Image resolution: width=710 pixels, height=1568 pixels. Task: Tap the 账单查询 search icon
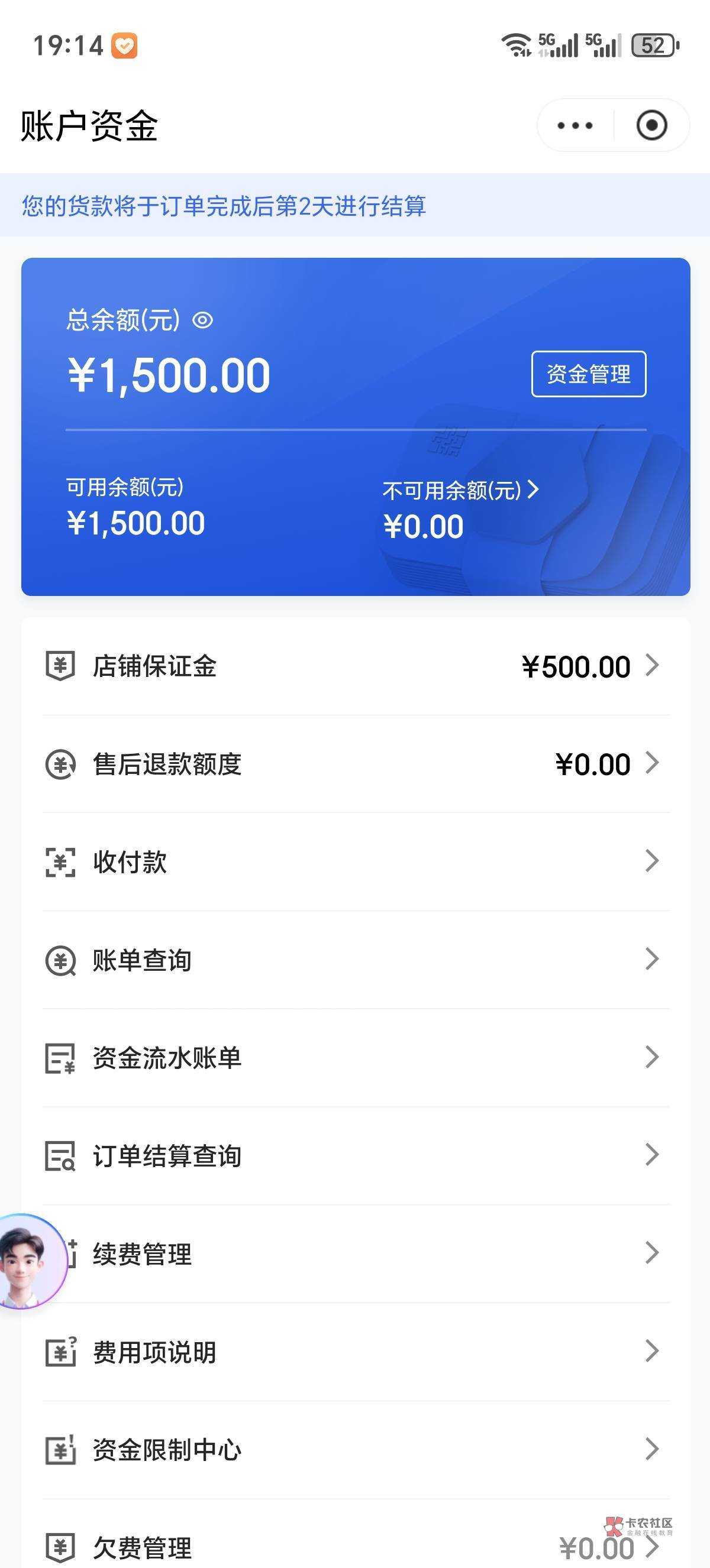60,961
